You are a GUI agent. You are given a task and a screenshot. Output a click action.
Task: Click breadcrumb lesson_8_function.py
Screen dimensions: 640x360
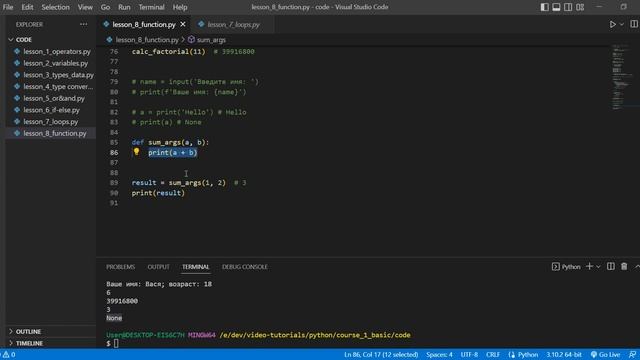click(x=147, y=40)
